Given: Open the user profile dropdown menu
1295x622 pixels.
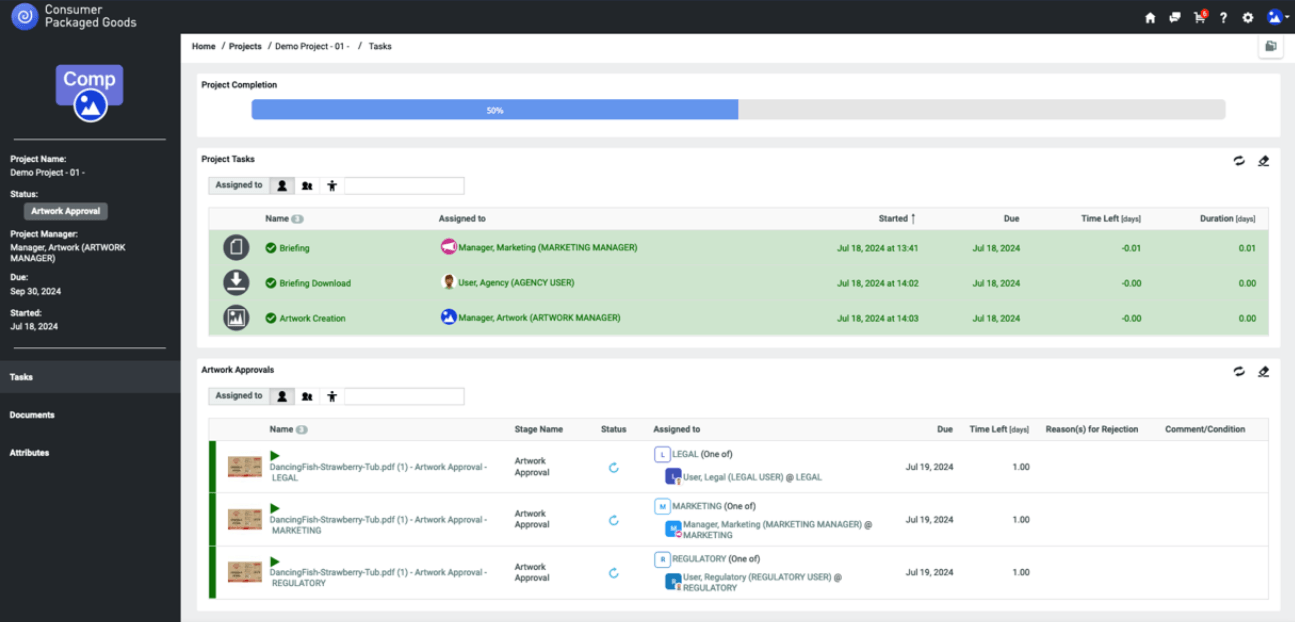Looking at the screenshot, I should (1276, 18).
